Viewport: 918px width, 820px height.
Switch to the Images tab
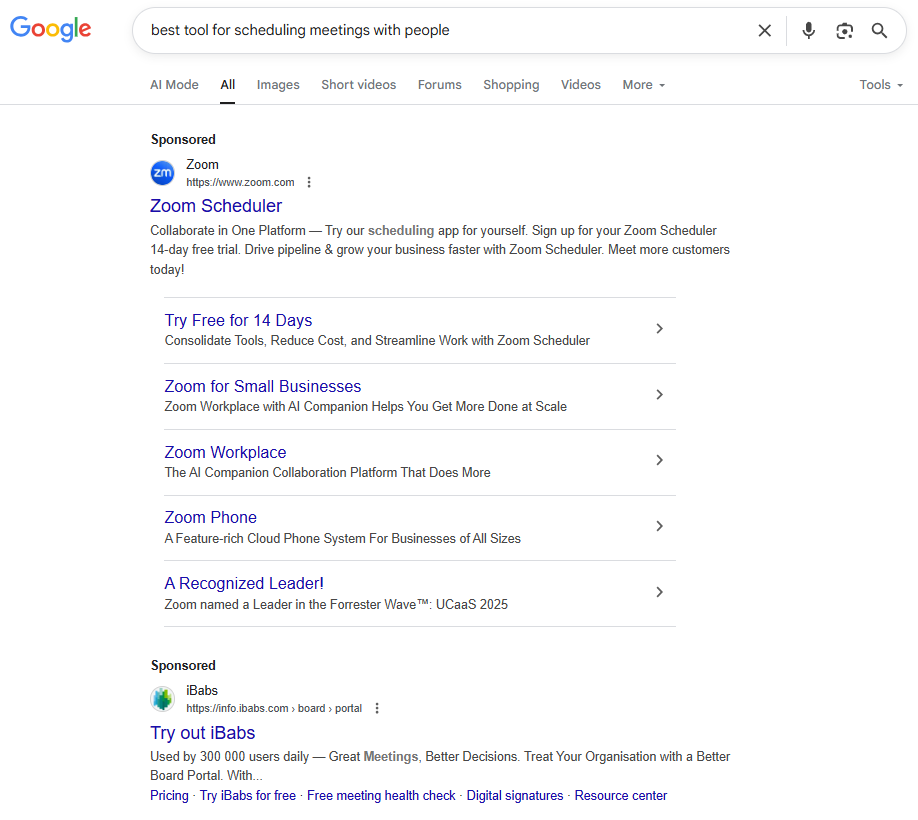[278, 85]
